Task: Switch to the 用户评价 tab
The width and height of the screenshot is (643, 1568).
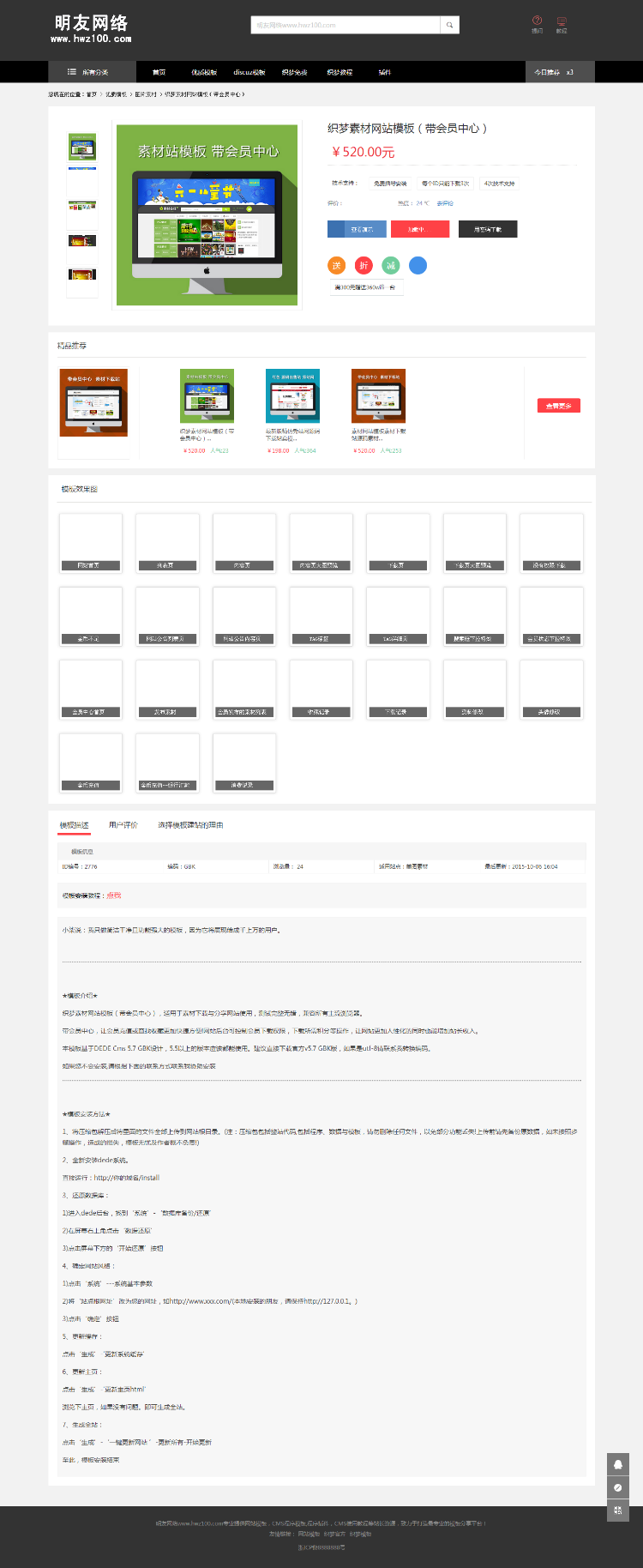Action: [x=123, y=825]
